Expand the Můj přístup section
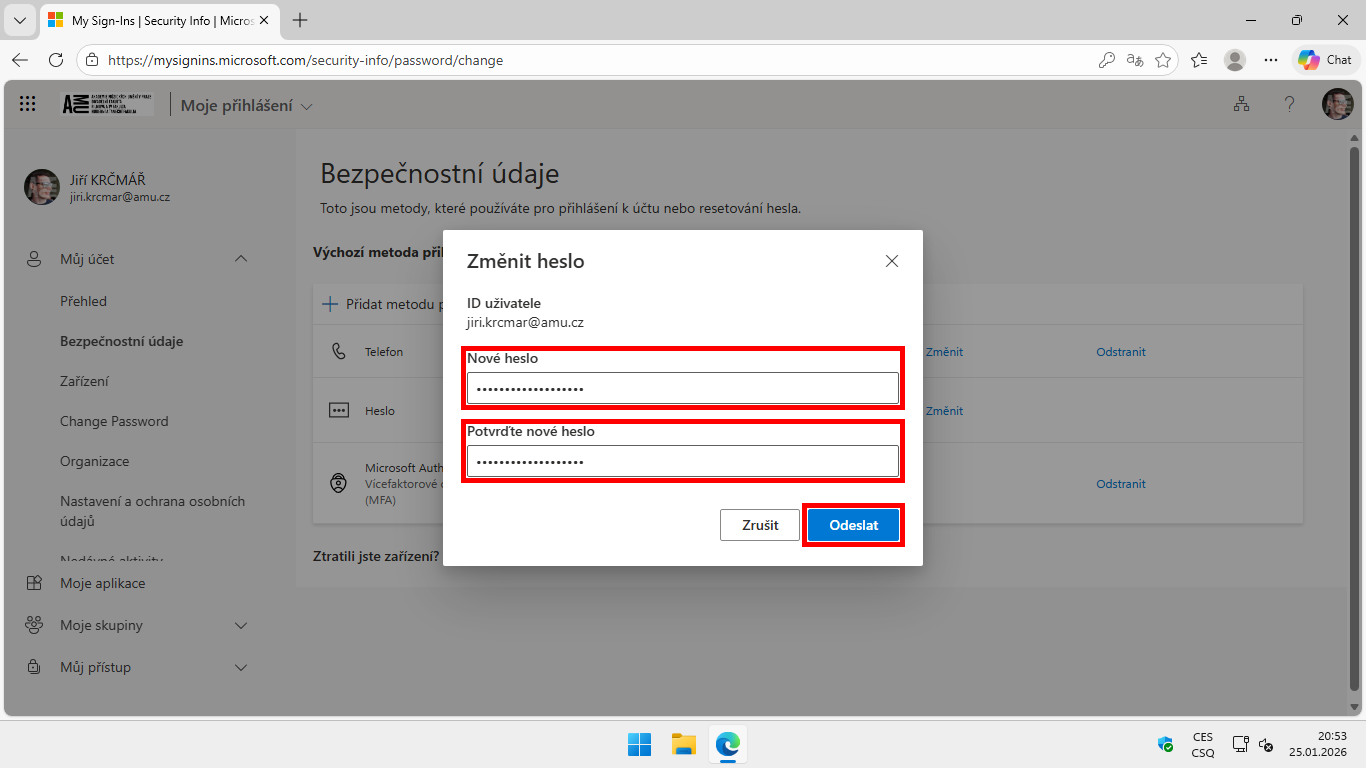1366x768 pixels. click(x=240, y=667)
